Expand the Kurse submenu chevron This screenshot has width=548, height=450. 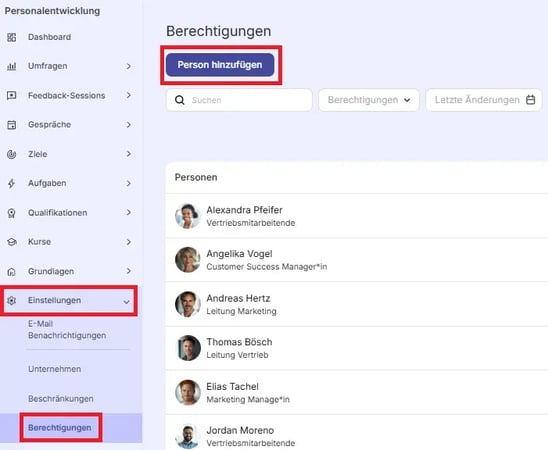[129, 242]
